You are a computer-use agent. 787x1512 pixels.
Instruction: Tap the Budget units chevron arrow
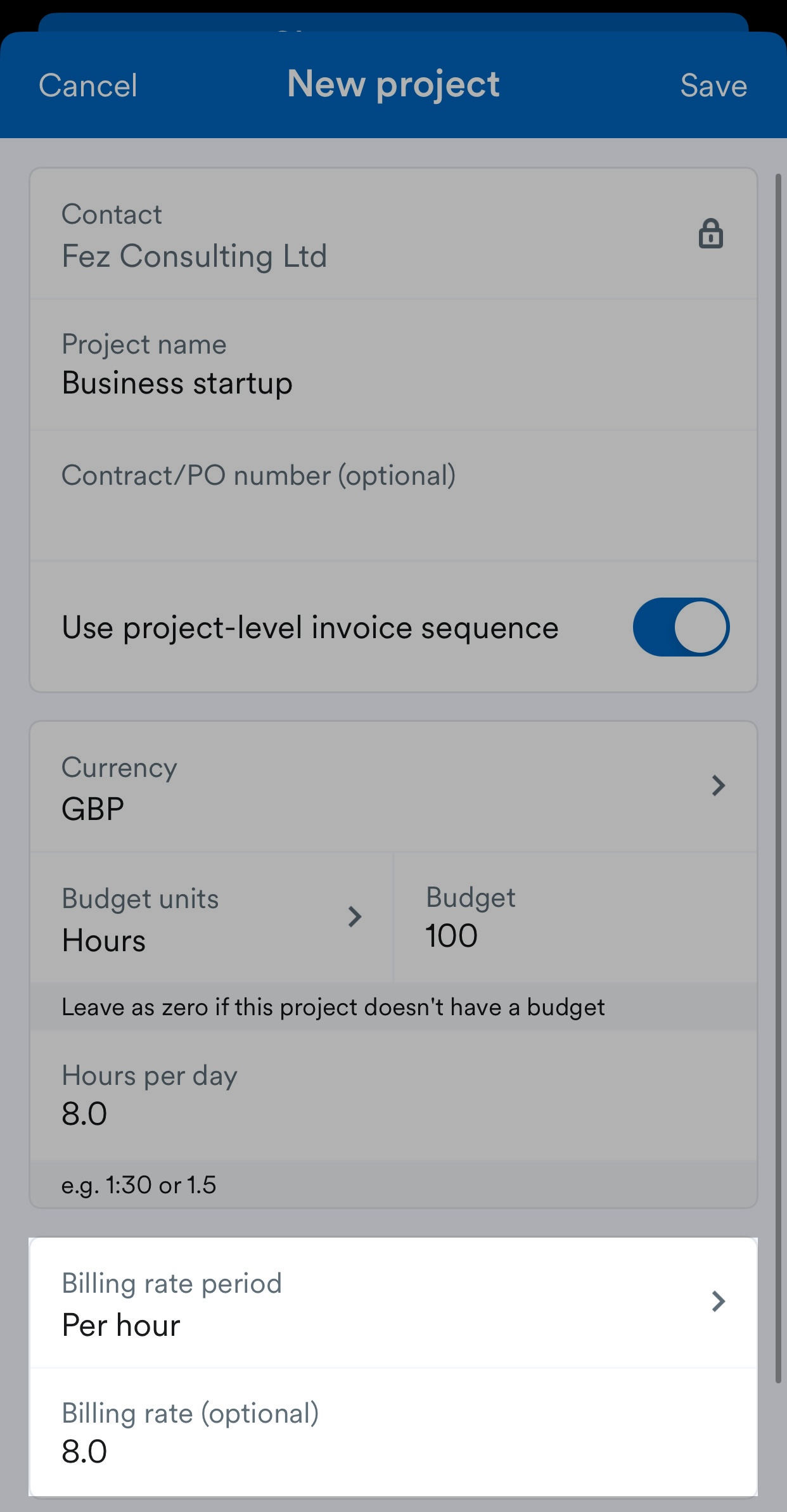[355, 916]
